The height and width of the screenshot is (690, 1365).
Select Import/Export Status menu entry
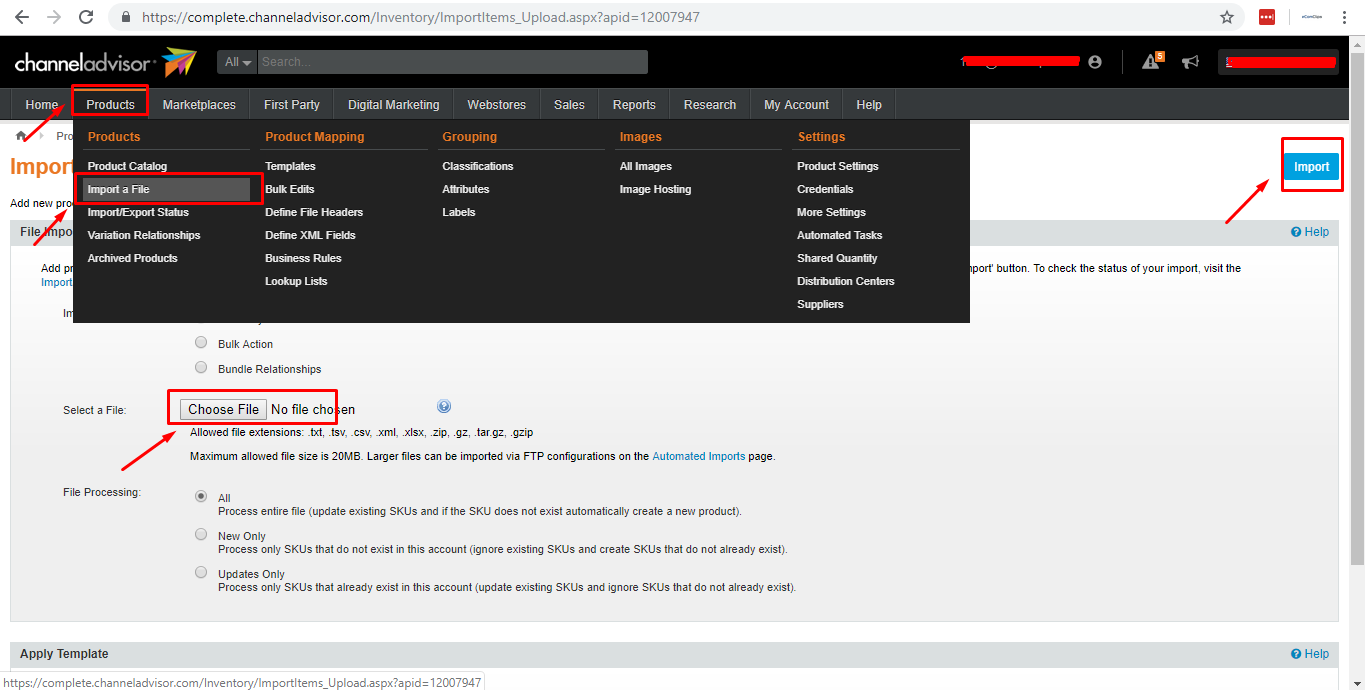coord(138,212)
